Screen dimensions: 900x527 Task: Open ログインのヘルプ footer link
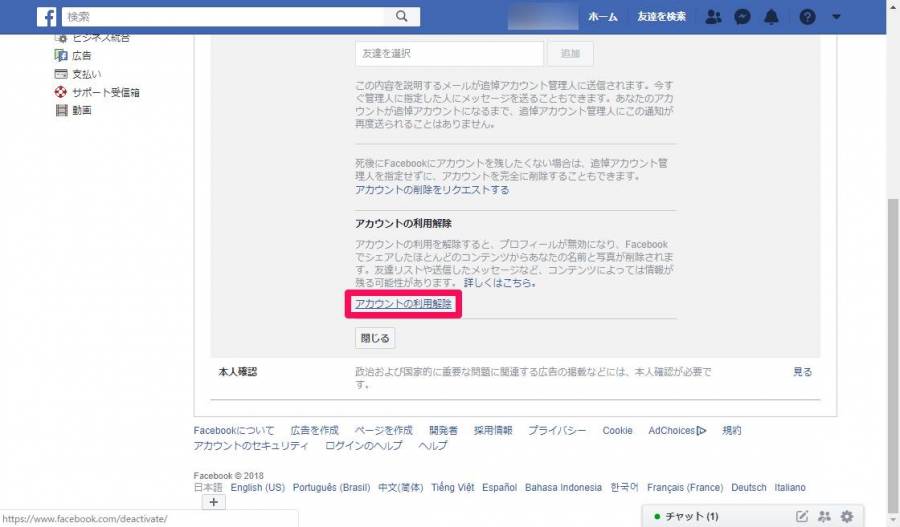coord(363,445)
